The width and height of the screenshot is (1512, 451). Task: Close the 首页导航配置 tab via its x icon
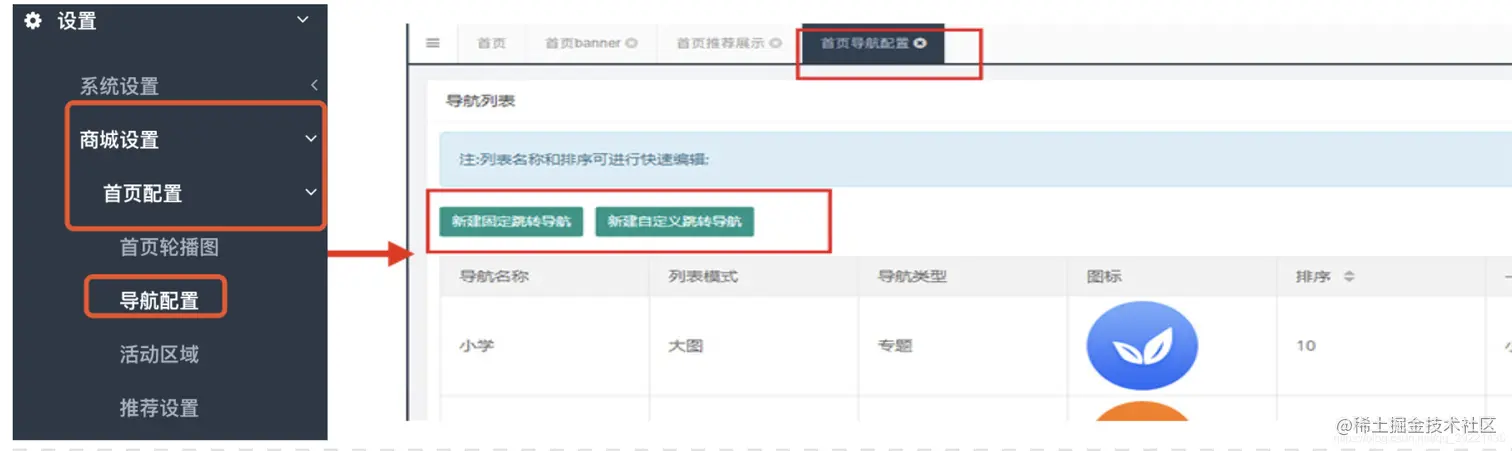click(920, 44)
